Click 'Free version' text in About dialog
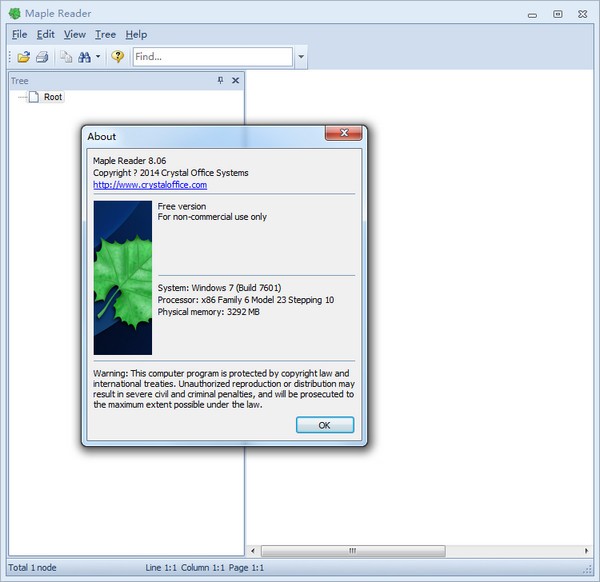 pos(182,206)
